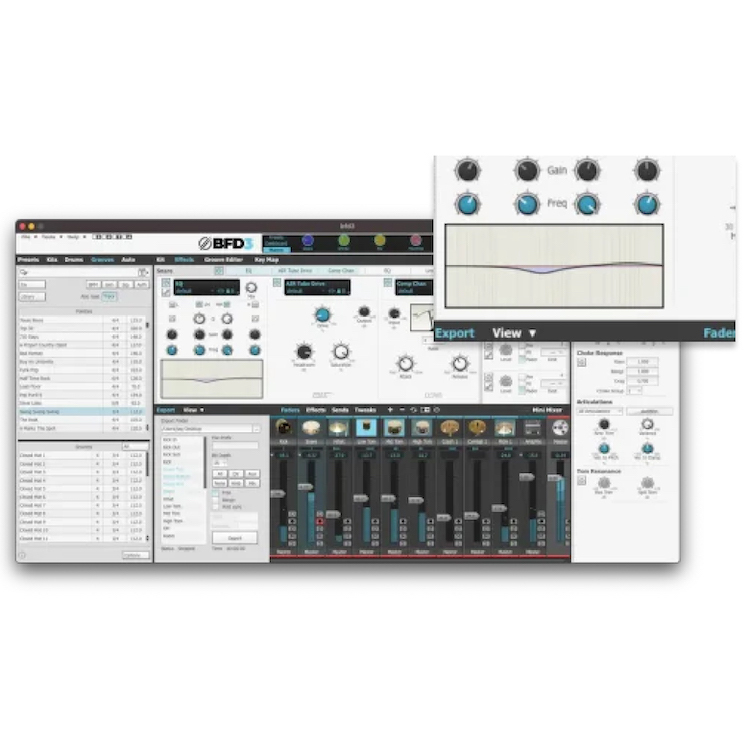Click the load-to-track icon at browser top right
The height and width of the screenshot is (750, 750).
click(143, 272)
